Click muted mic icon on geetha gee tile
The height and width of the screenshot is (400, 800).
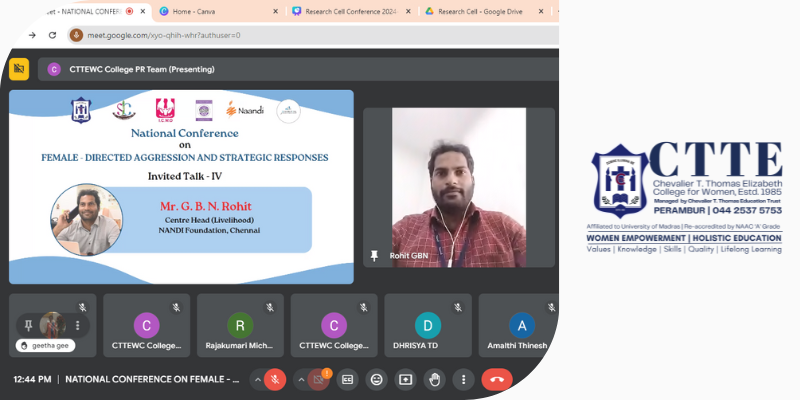coord(82,307)
